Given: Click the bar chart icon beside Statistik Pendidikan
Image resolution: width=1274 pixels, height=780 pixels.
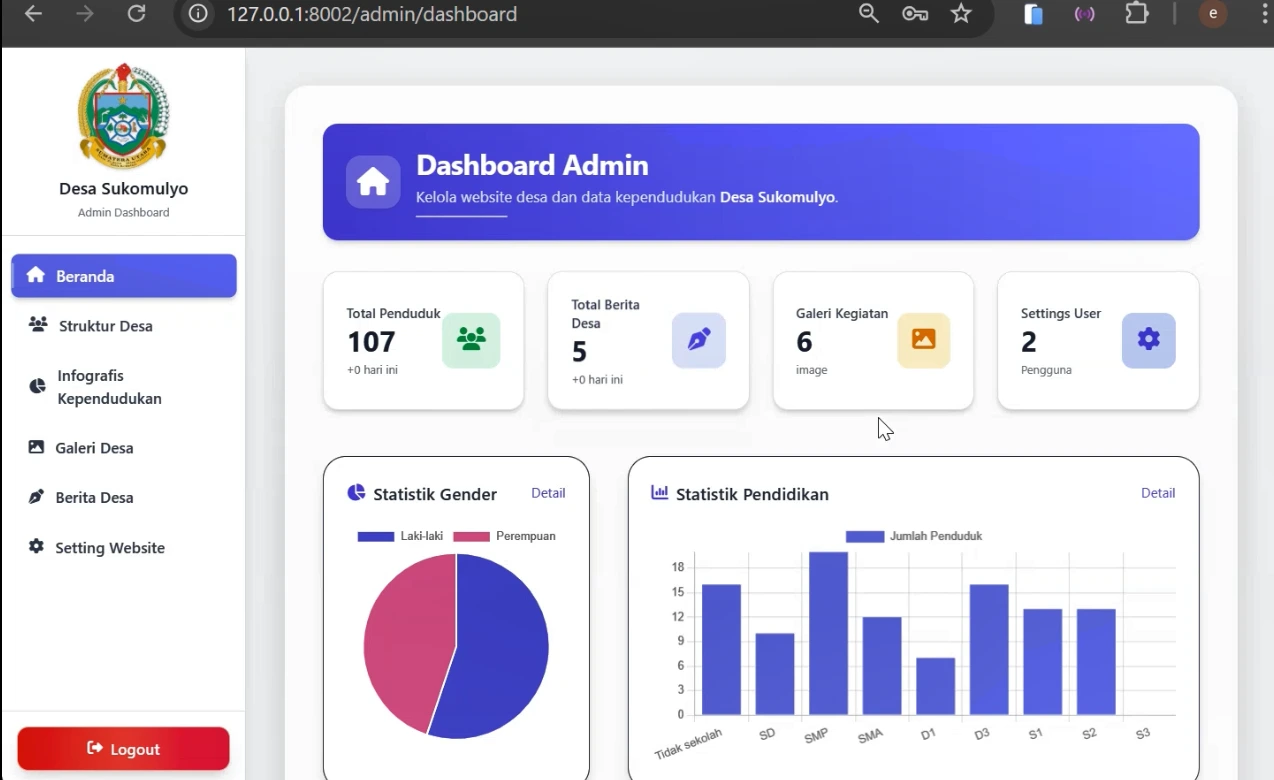Looking at the screenshot, I should [659, 493].
